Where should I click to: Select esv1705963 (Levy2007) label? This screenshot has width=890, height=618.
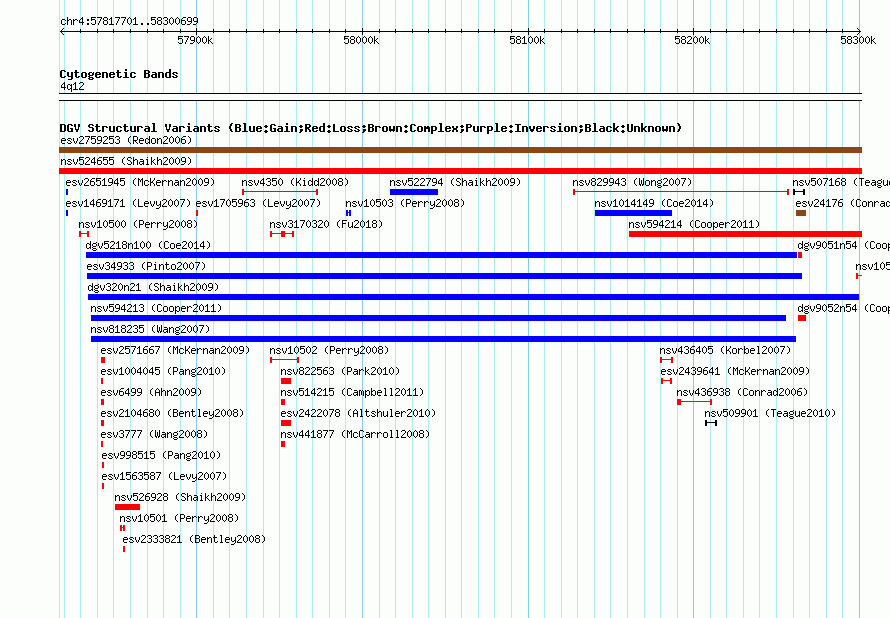point(258,203)
